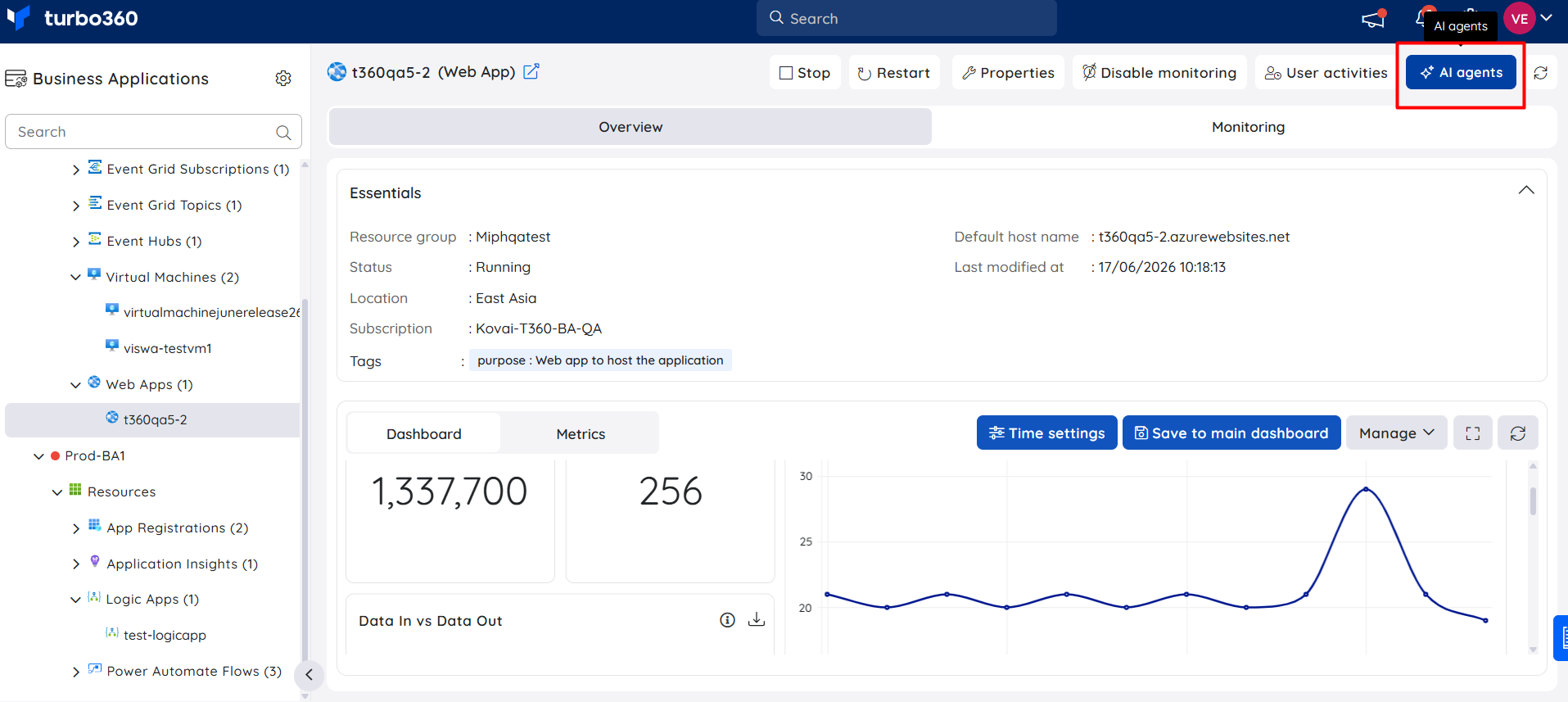Collapse the Essentials section

(x=1526, y=191)
